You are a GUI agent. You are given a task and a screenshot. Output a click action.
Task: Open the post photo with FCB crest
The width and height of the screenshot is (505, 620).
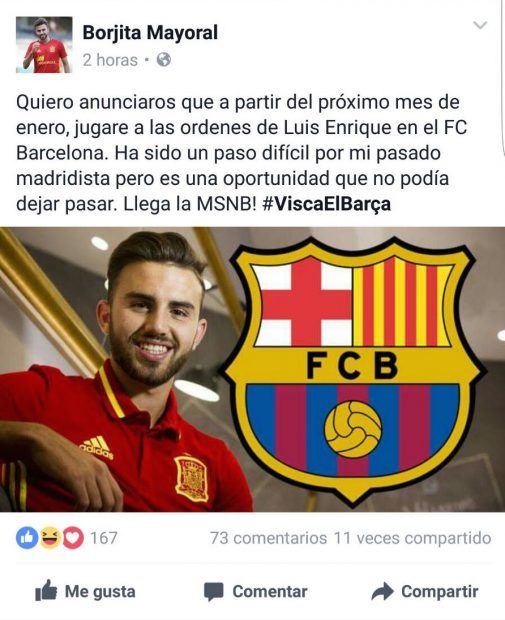point(252,369)
